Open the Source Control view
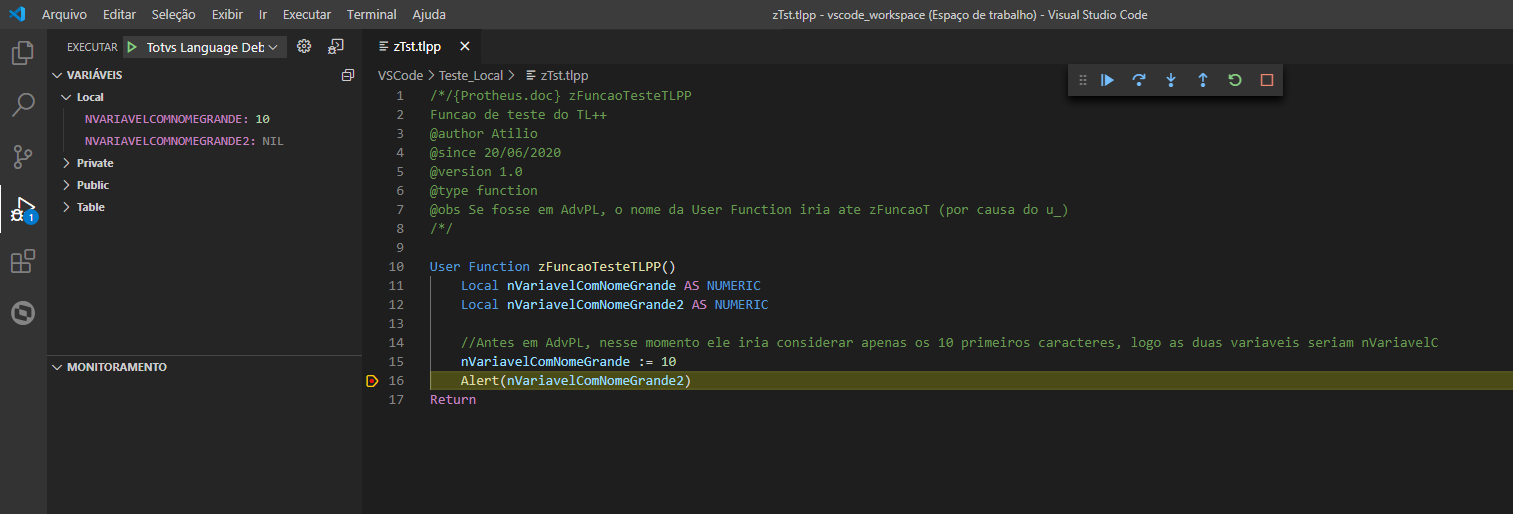 (23, 156)
